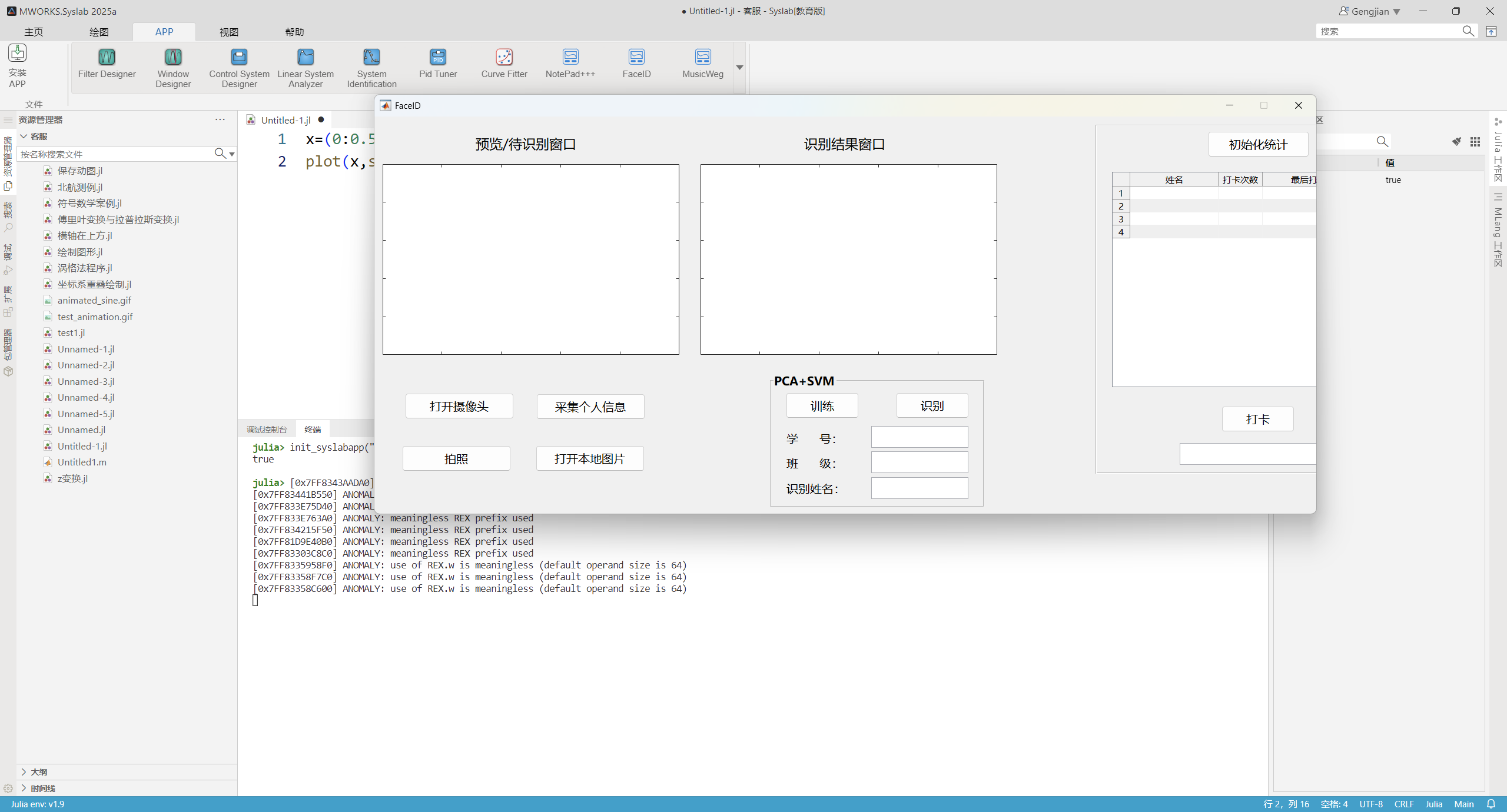Select the 终端 terminal tab
This screenshot has width=1507, height=812.
pyautogui.click(x=313, y=430)
